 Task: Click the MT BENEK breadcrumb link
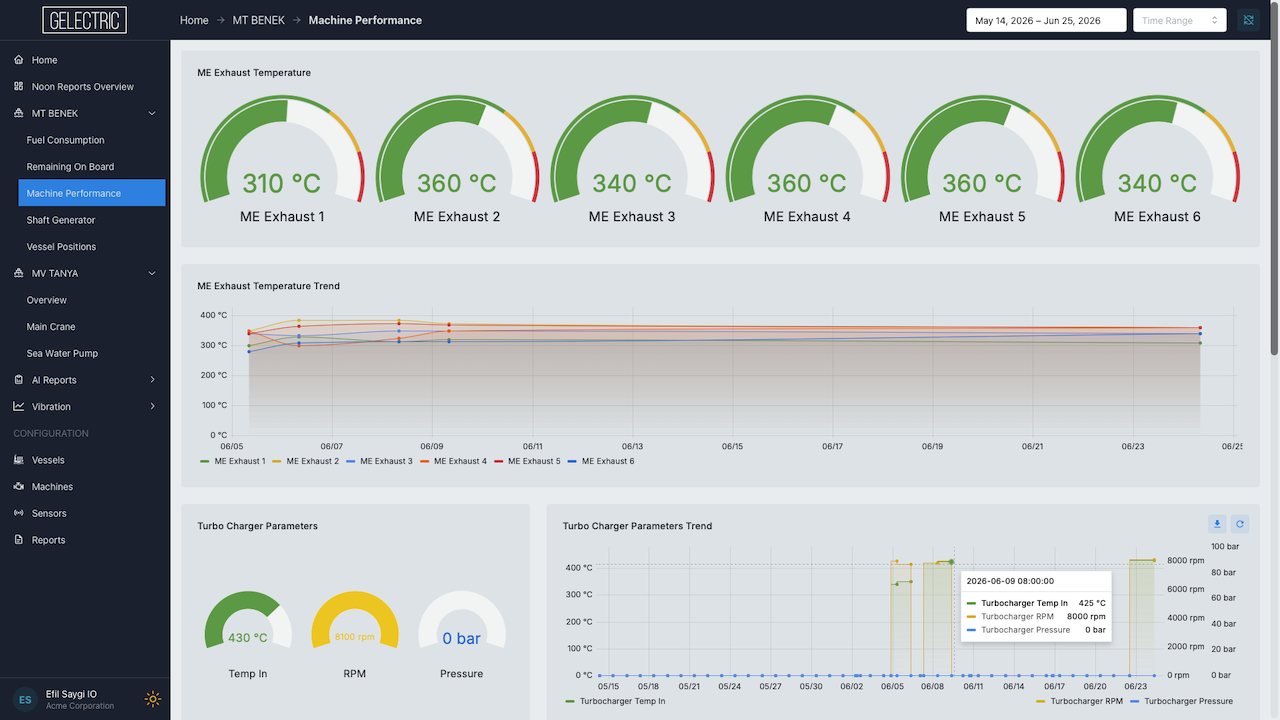click(x=259, y=20)
